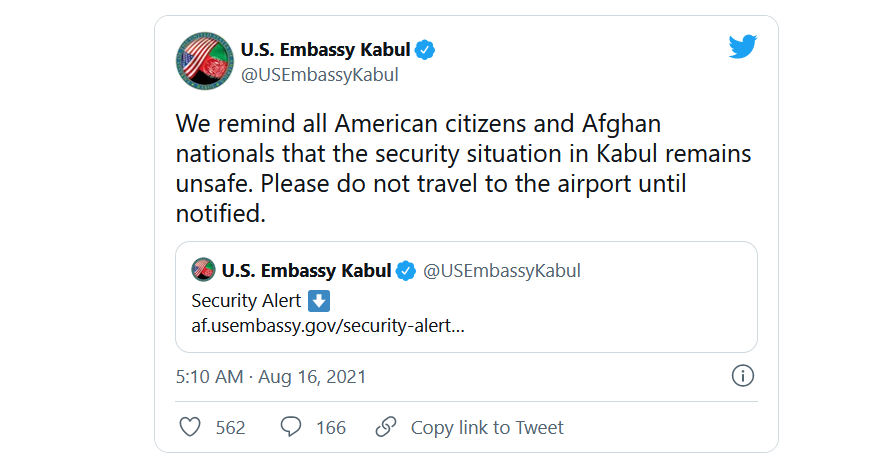
Task: Click the blue down-arrow emoji in quoted tweet
Action: tap(318, 301)
